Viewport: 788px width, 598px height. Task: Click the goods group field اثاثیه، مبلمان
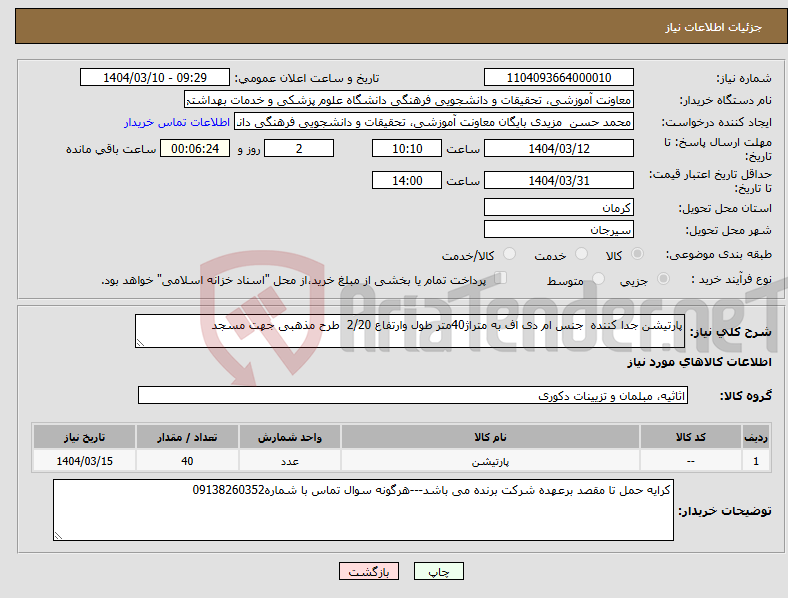tap(413, 395)
